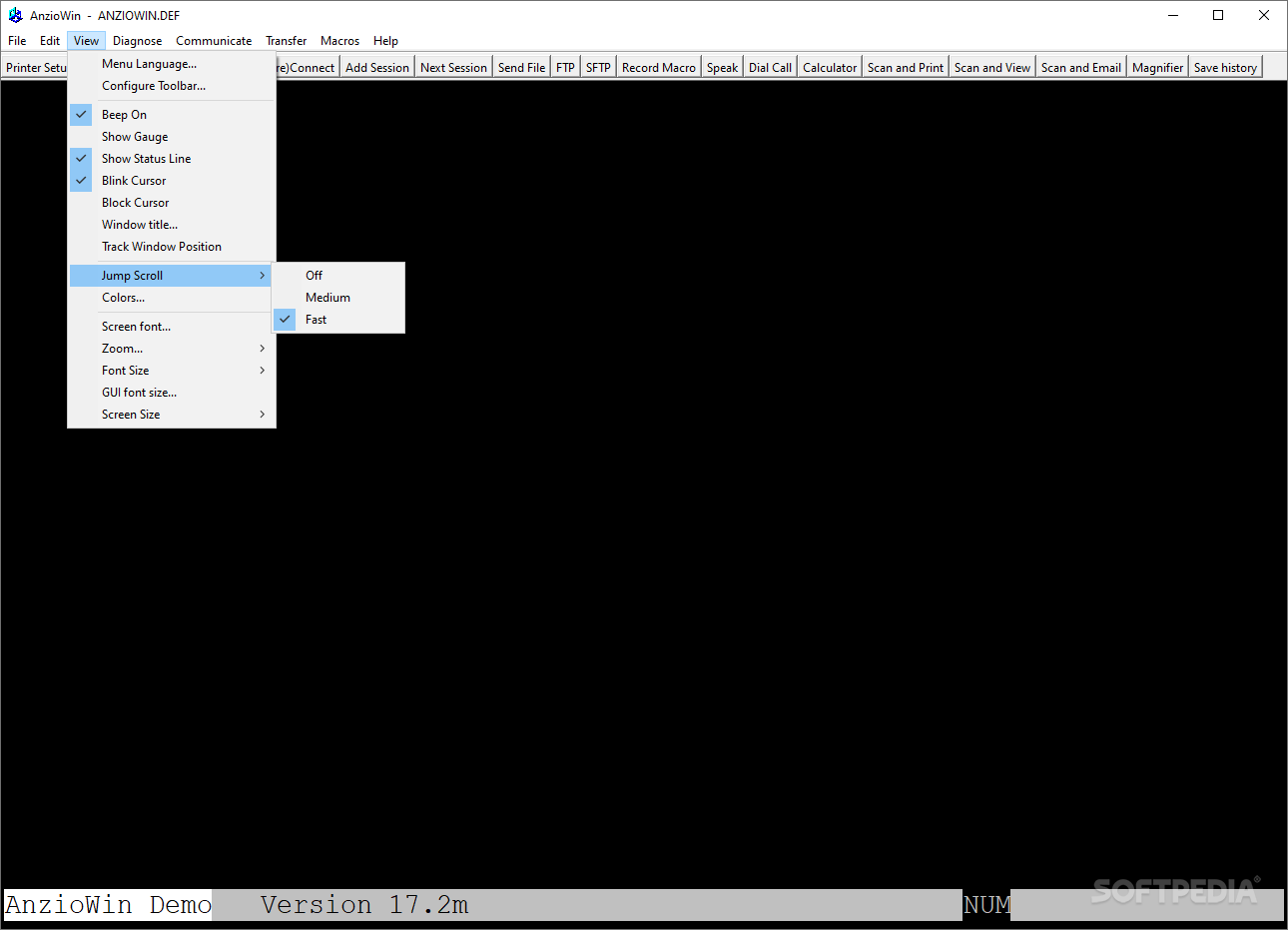Click Add Session in toolbar
The height and width of the screenshot is (930, 1288).
pos(377,68)
